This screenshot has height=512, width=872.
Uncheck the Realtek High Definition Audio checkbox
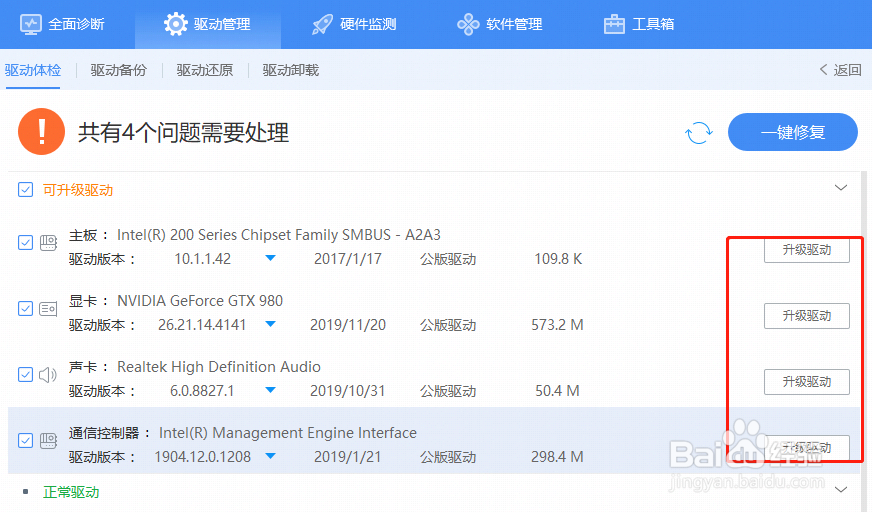point(26,375)
